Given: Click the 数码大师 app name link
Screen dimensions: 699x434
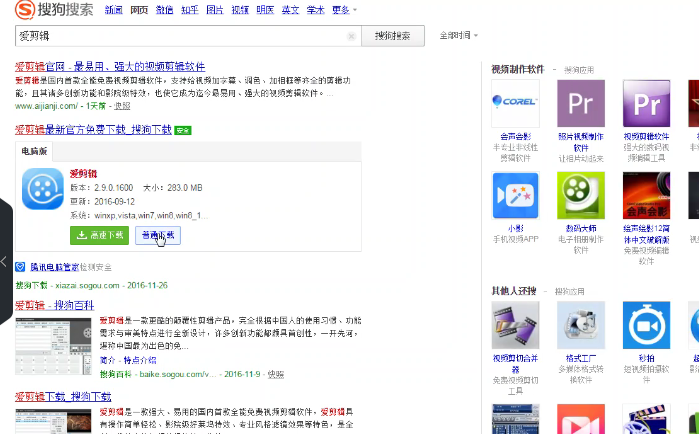Looking at the screenshot, I should pyautogui.click(x=581, y=228).
